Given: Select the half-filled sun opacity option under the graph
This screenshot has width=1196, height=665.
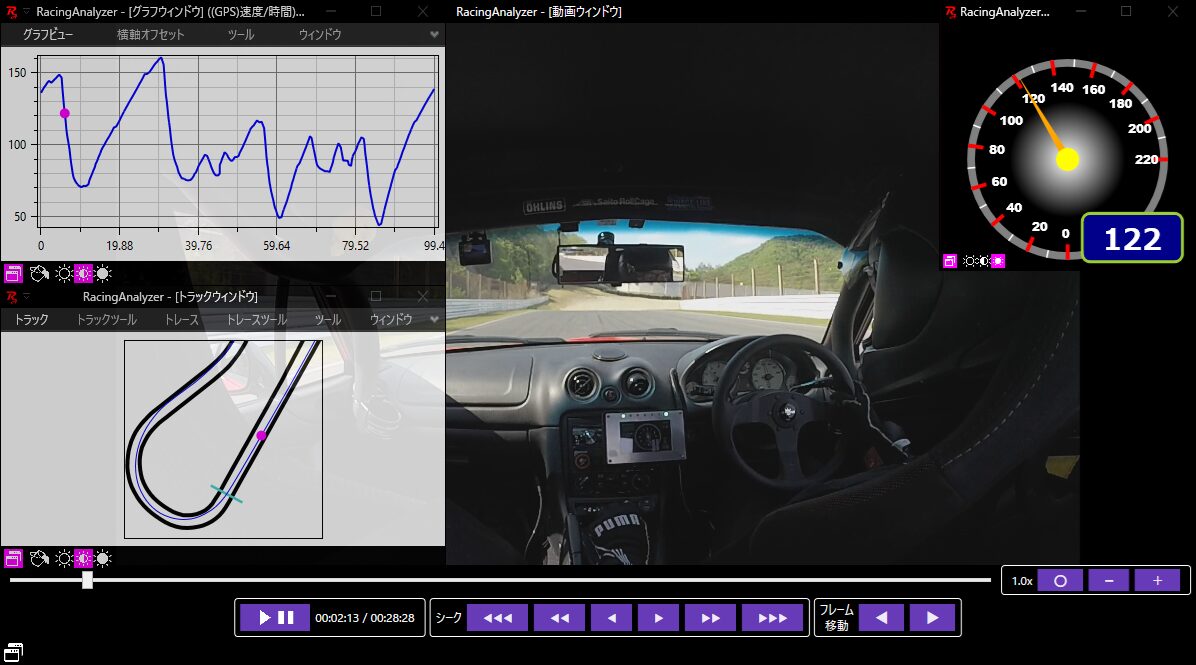Looking at the screenshot, I should [83, 273].
